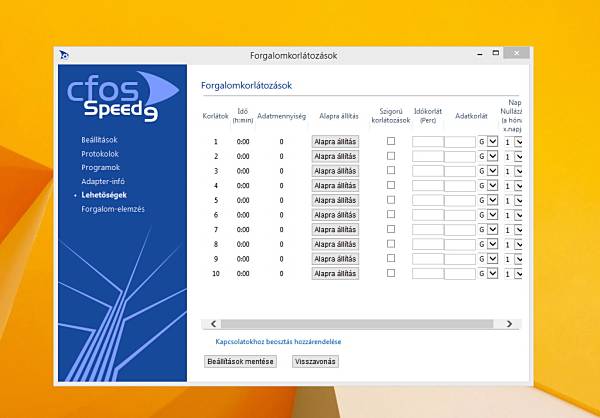Reset row 3 with Alapra állítás
The image size is (600, 418).
click(335, 171)
